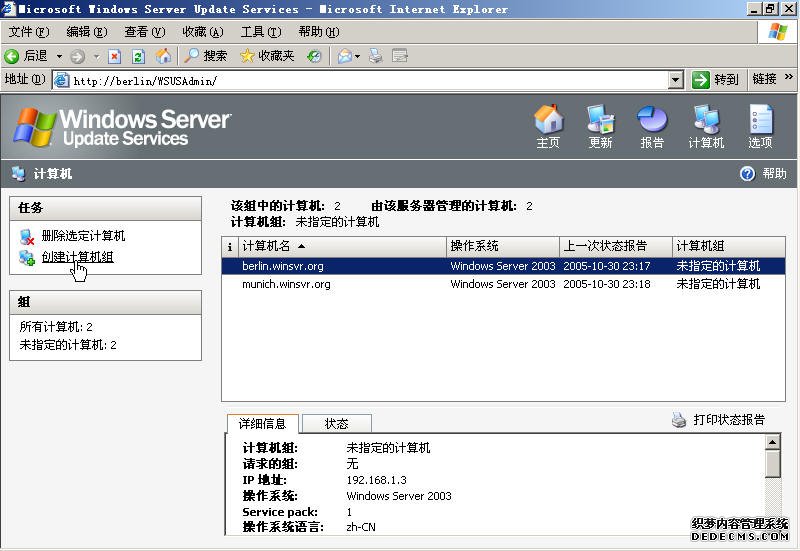This screenshot has height=551, width=800.
Task: Open the Back button history dropdown
Action: pyautogui.click(x=59, y=56)
